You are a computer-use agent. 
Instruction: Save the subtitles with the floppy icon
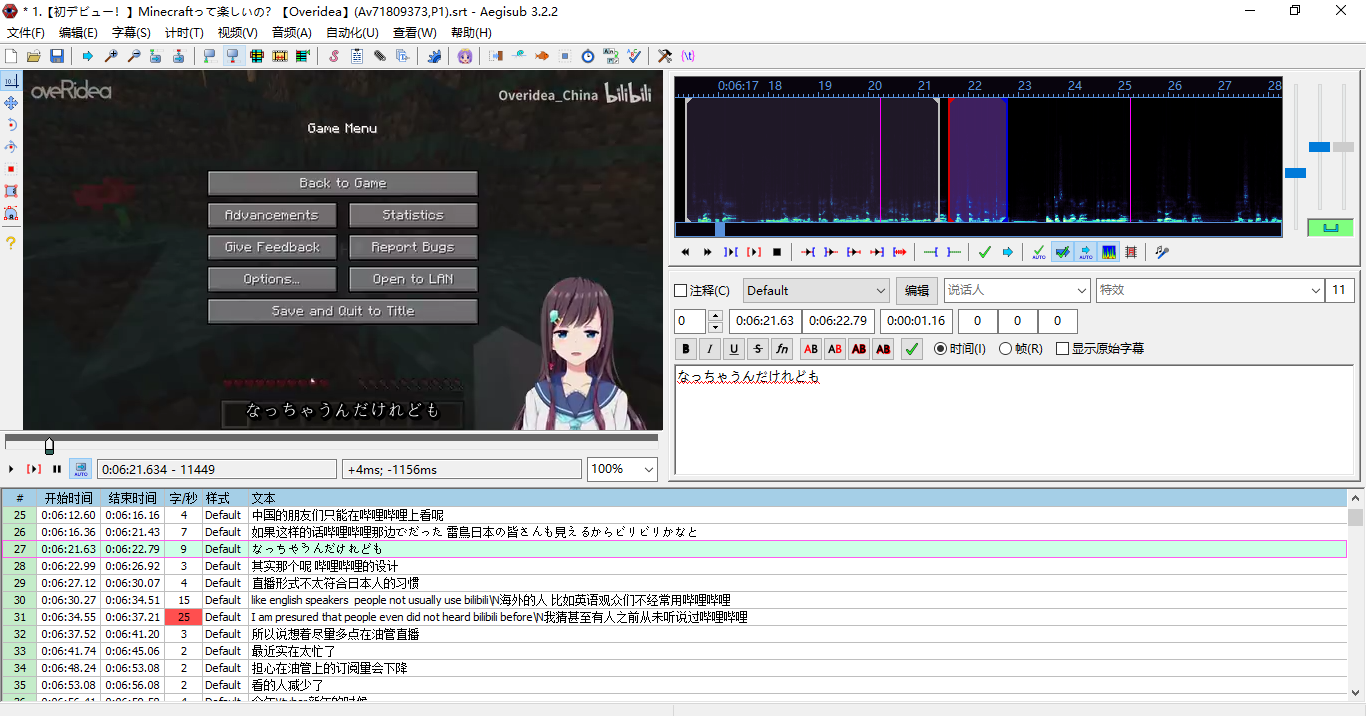click(57, 56)
